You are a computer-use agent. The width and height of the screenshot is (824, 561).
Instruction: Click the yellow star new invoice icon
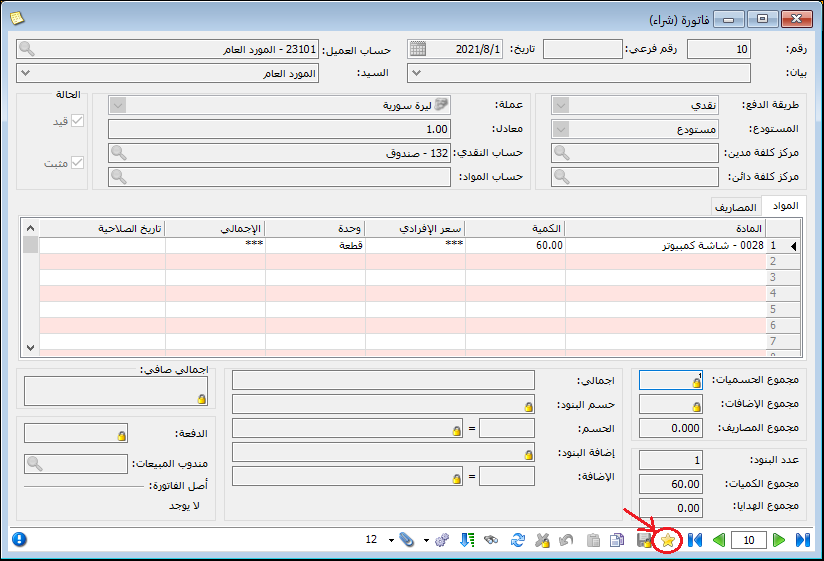(x=667, y=540)
